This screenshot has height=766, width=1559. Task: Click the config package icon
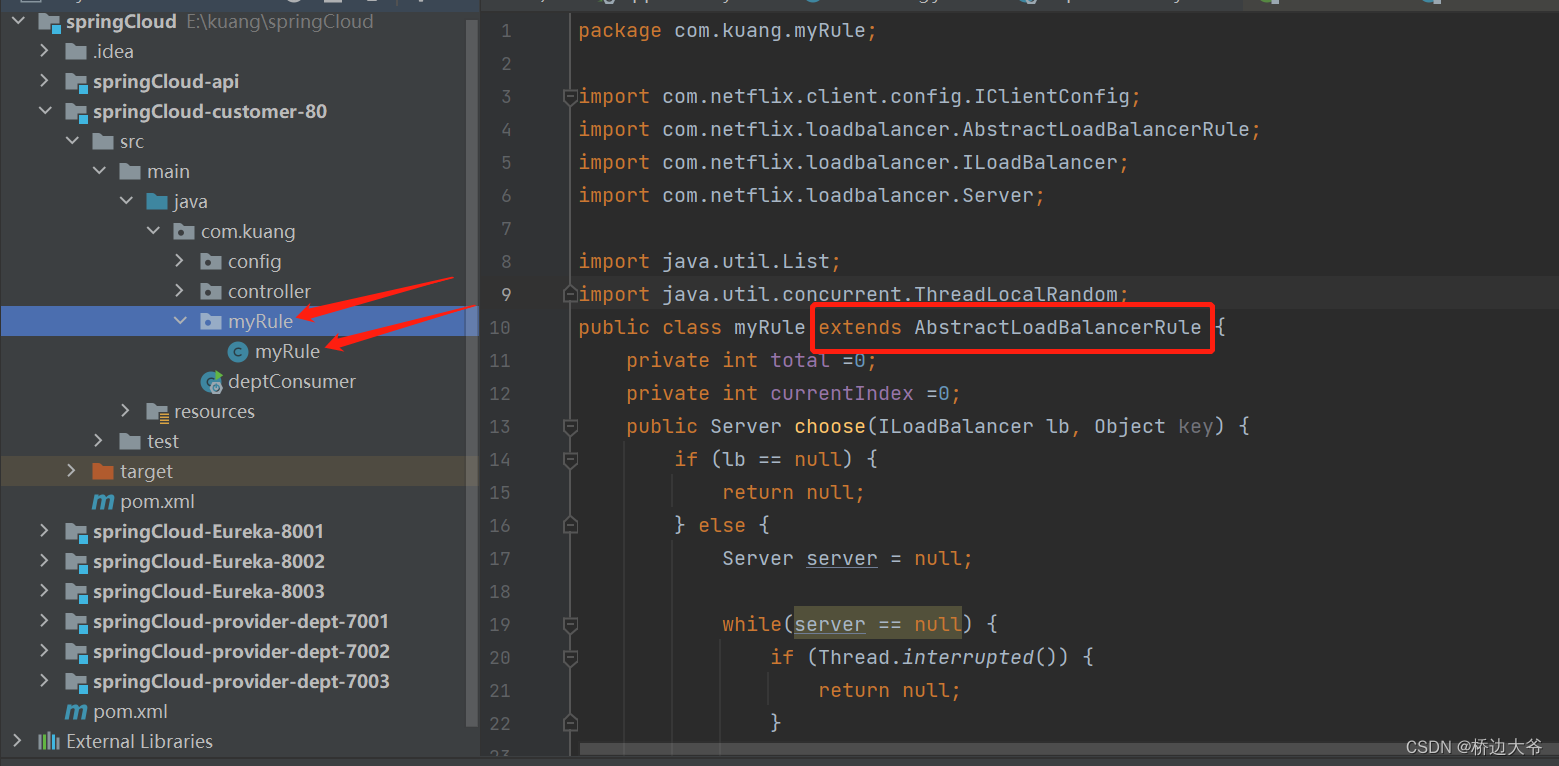click(x=211, y=261)
